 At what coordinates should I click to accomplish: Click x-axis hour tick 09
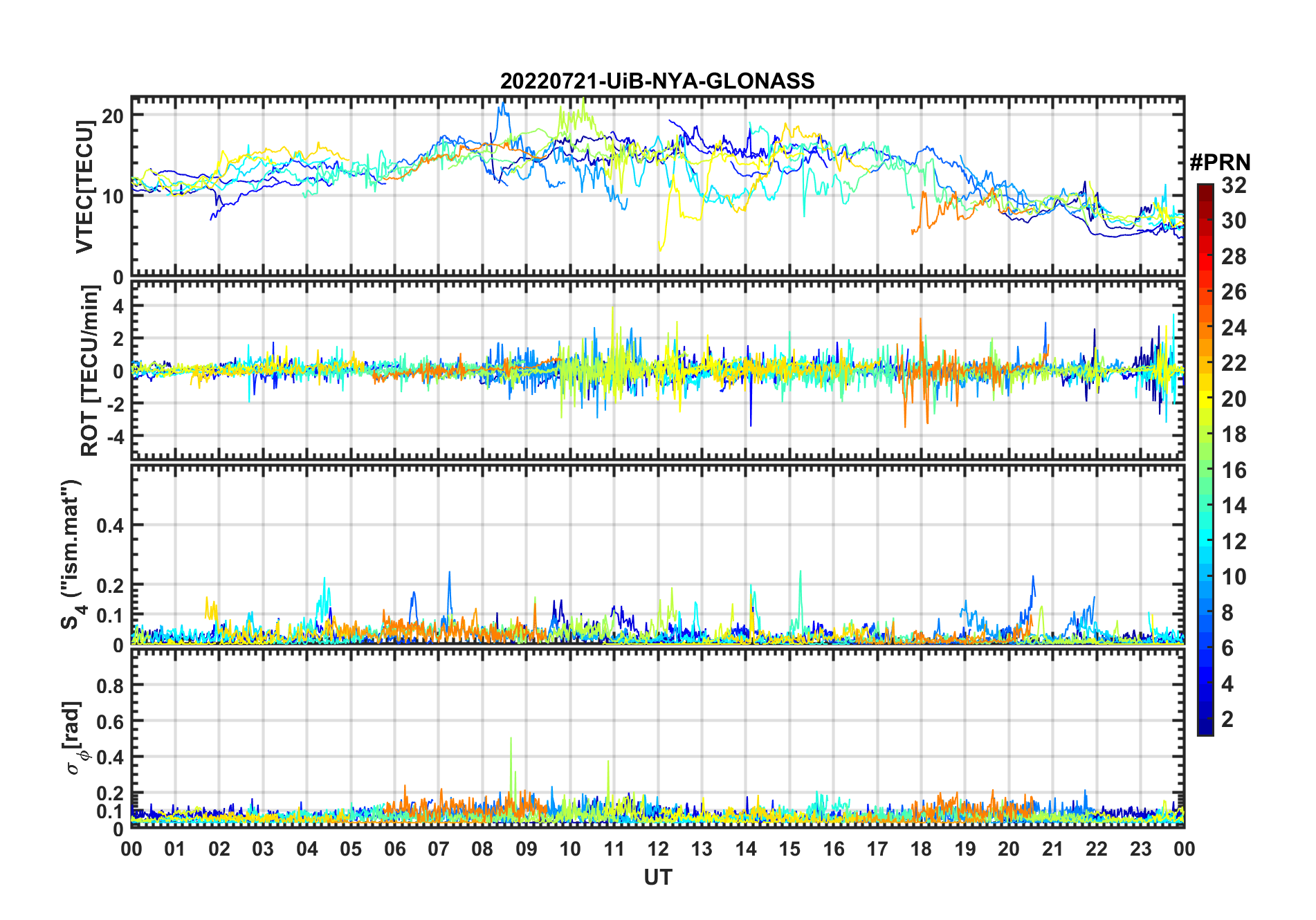(527, 849)
